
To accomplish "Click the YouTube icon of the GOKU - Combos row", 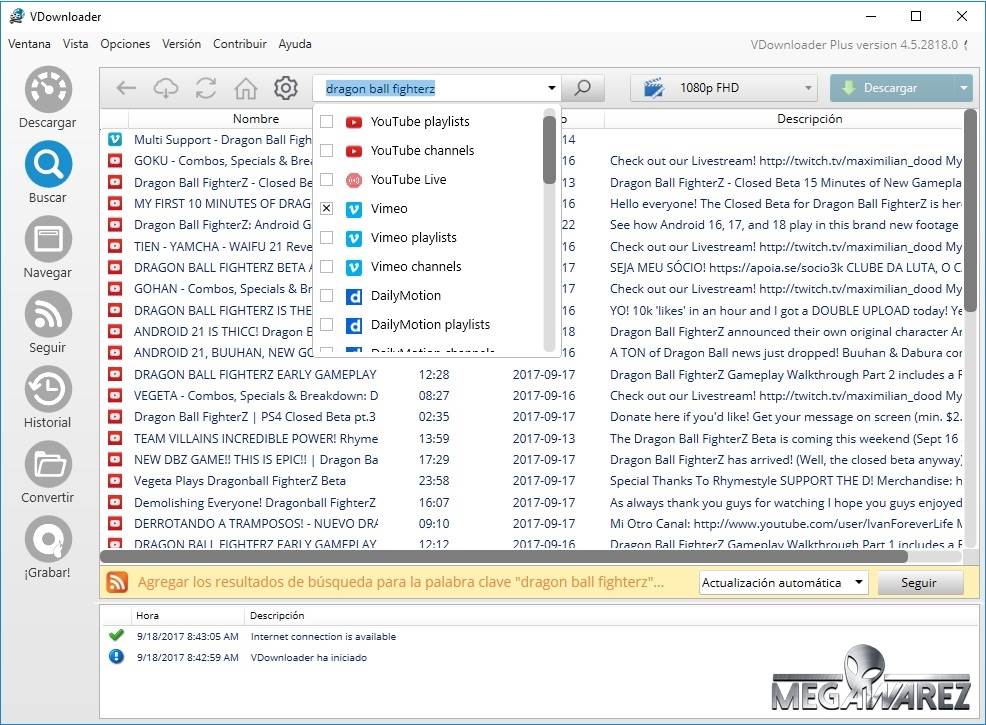I will pyautogui.click(x=115, y=161).
